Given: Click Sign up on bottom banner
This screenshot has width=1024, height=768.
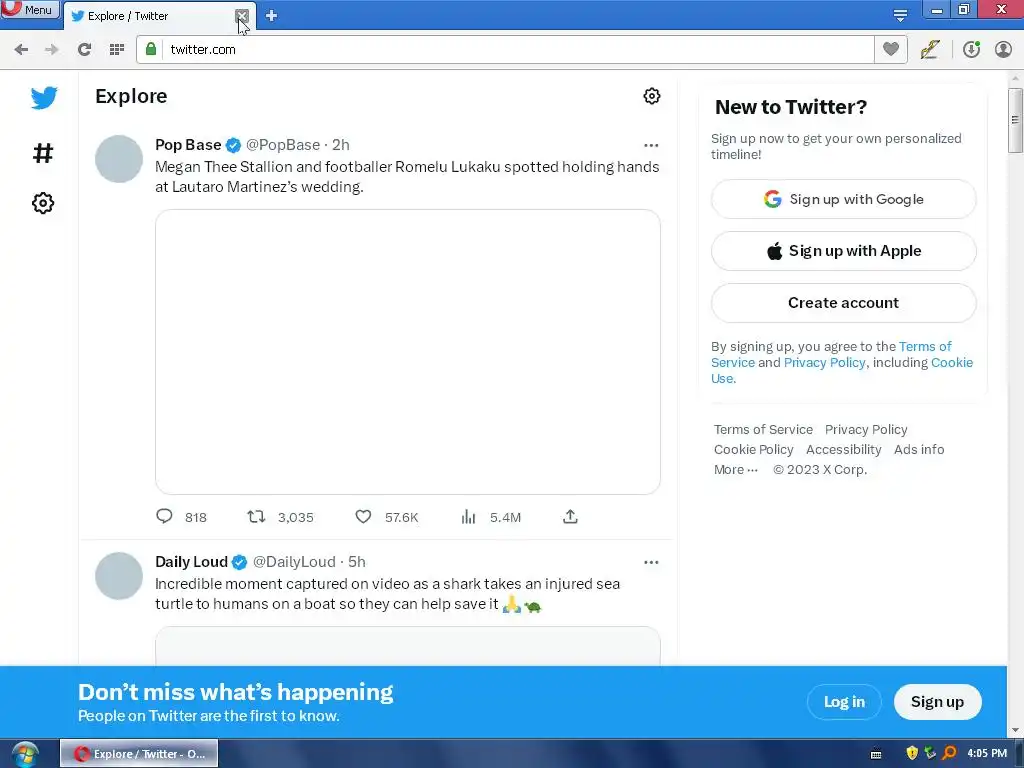Looking at the screenshot, I should [937, 702].
